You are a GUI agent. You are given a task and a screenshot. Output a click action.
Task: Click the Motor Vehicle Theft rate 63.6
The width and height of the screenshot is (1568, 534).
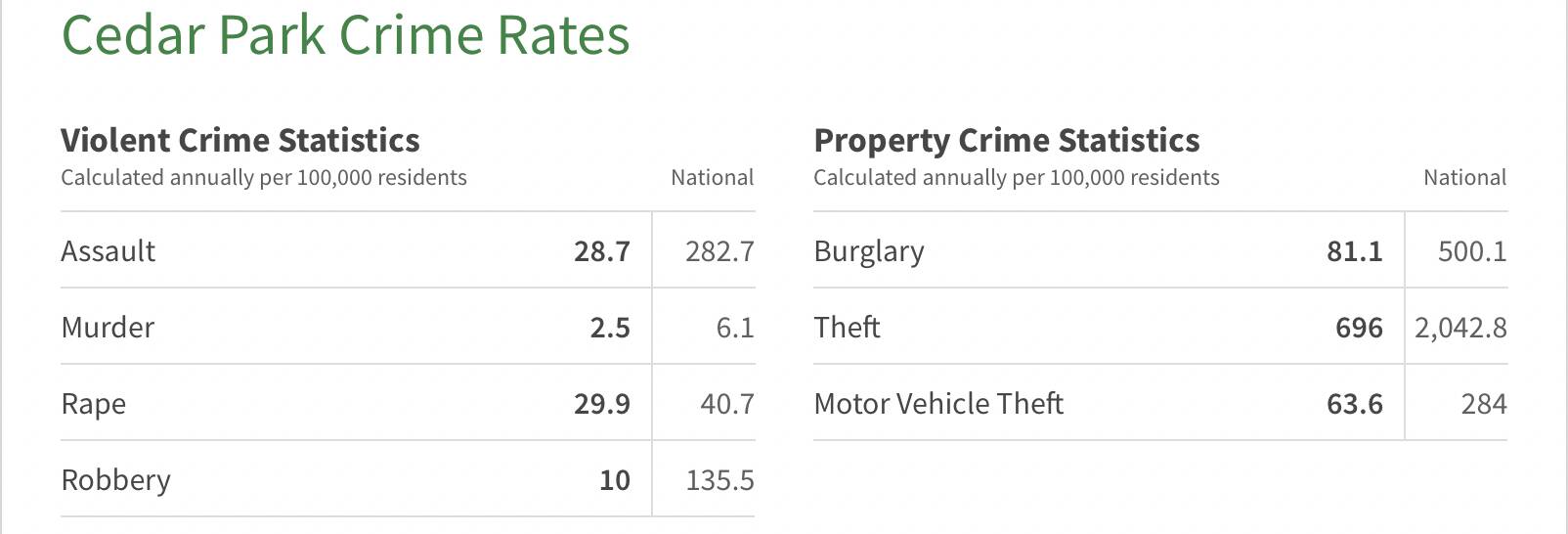click(x=1354, y=404)
